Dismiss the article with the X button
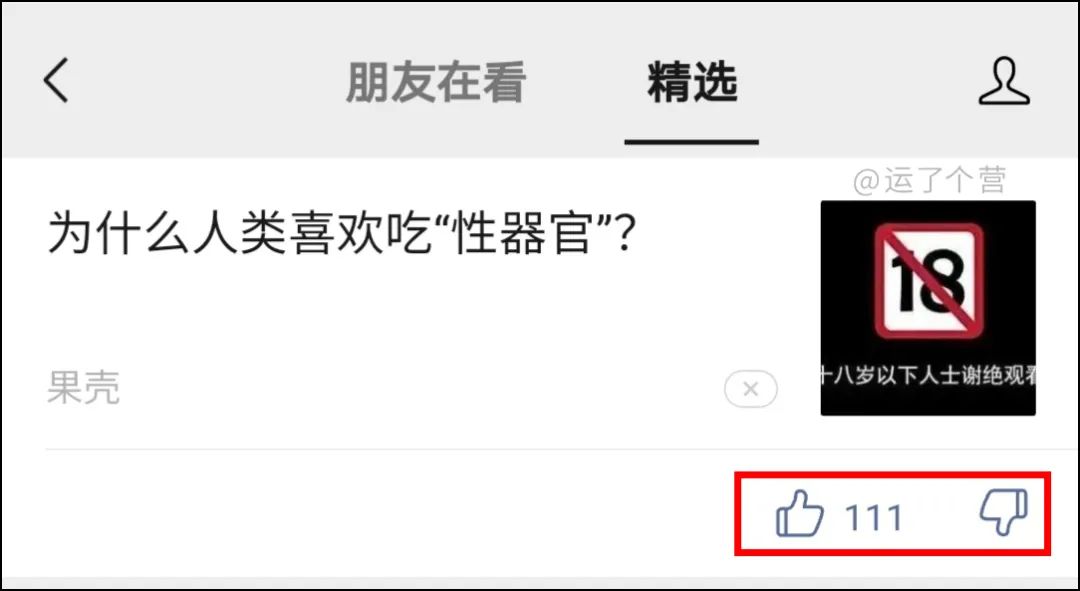The height and width of the screenshot is (591, 1080). point(751,389)
